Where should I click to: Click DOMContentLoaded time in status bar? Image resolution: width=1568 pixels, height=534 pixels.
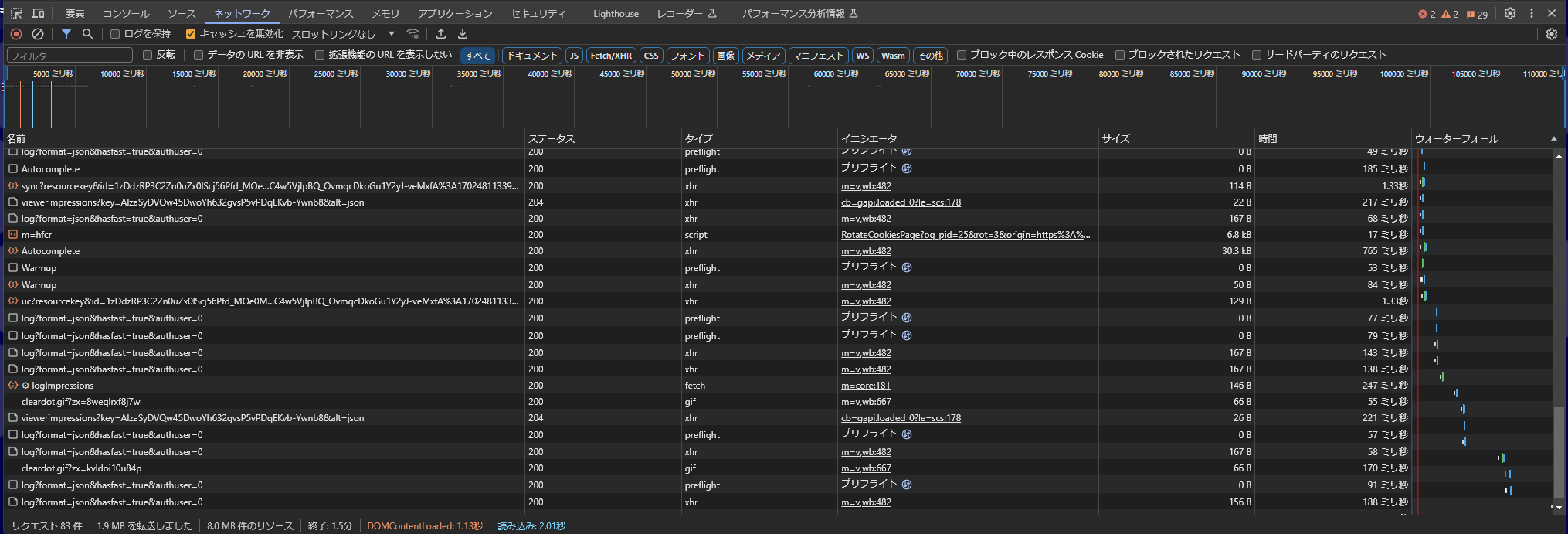425,526
